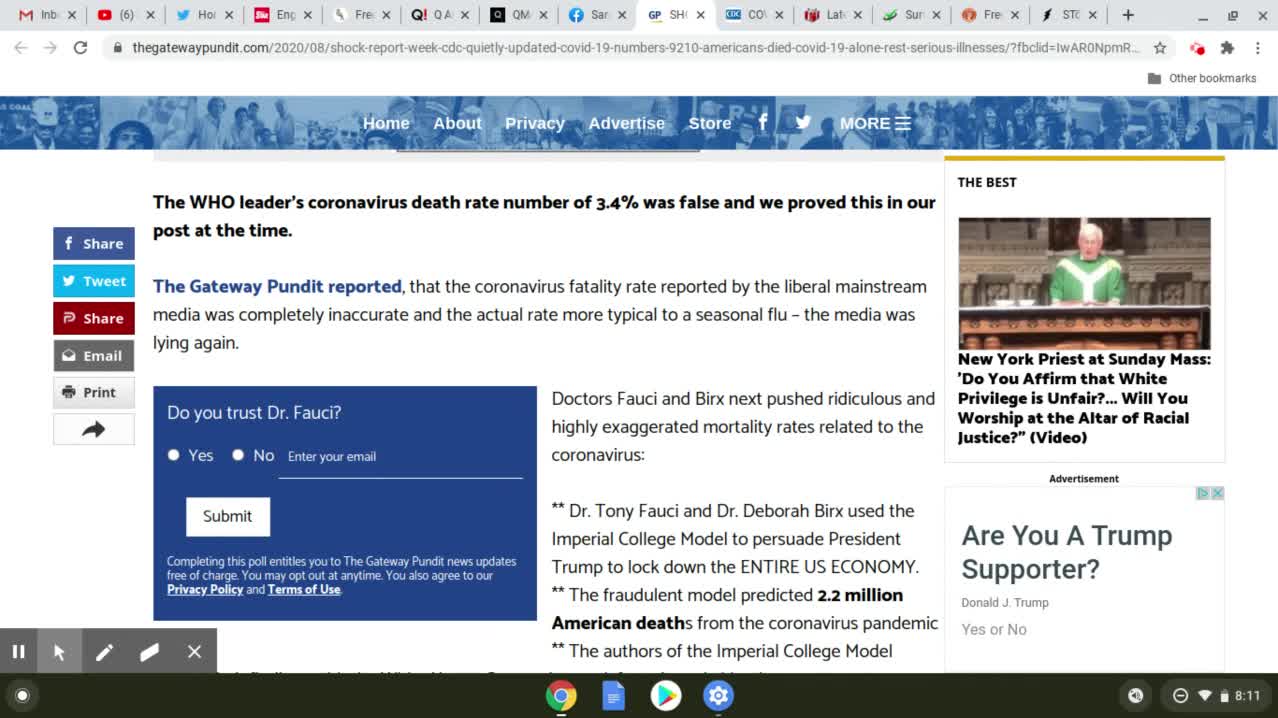Select the cursor pointer tool in recorder toolbar
1278x718 pixels.
59,652
